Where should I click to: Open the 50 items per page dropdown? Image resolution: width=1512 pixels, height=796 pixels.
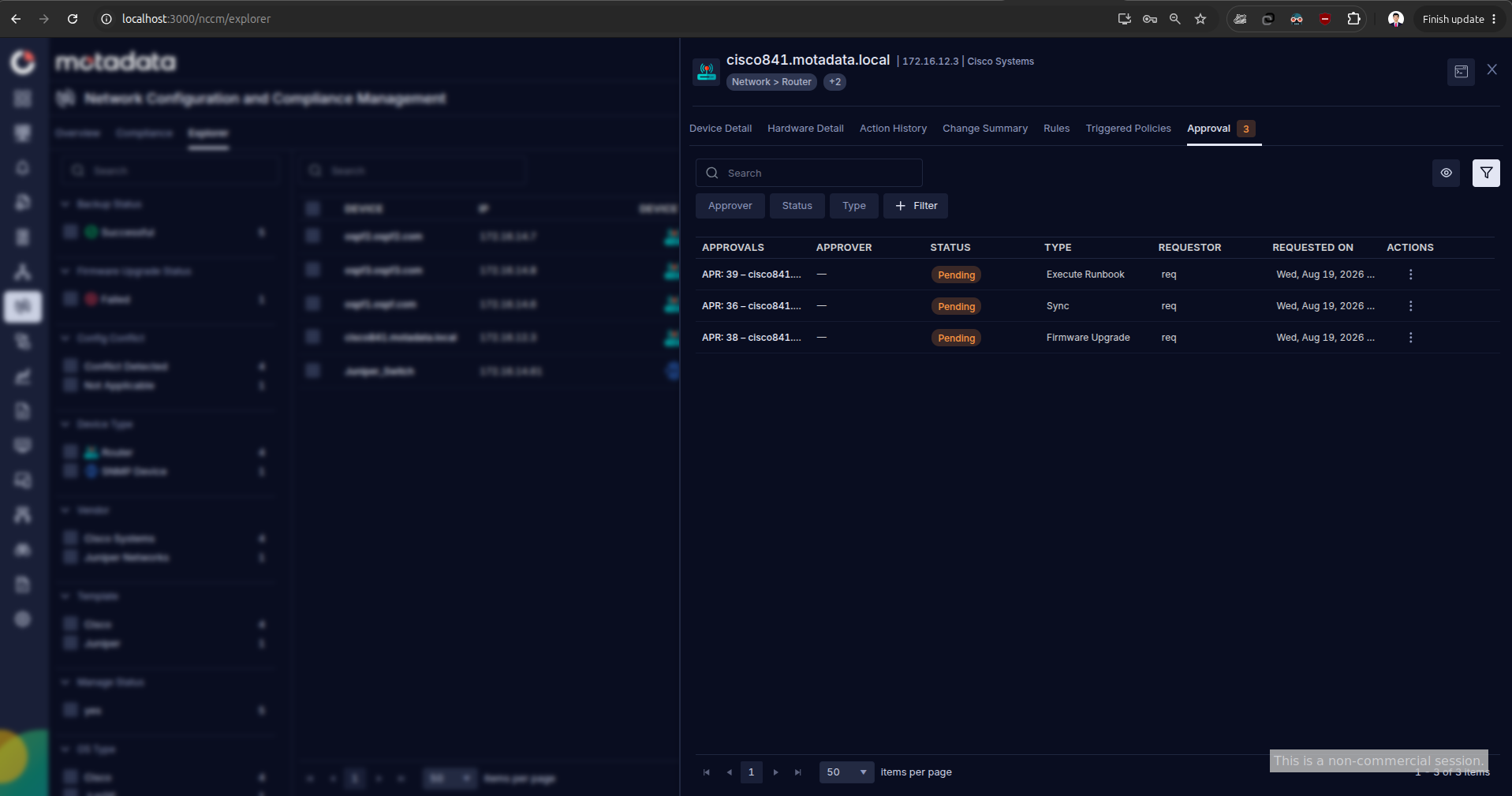tap(846, 772)
